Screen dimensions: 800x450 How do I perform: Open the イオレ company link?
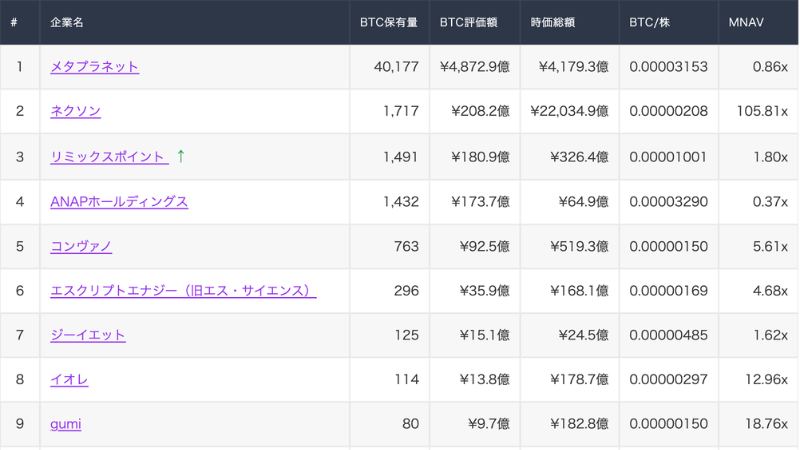(x=69, y=380)
